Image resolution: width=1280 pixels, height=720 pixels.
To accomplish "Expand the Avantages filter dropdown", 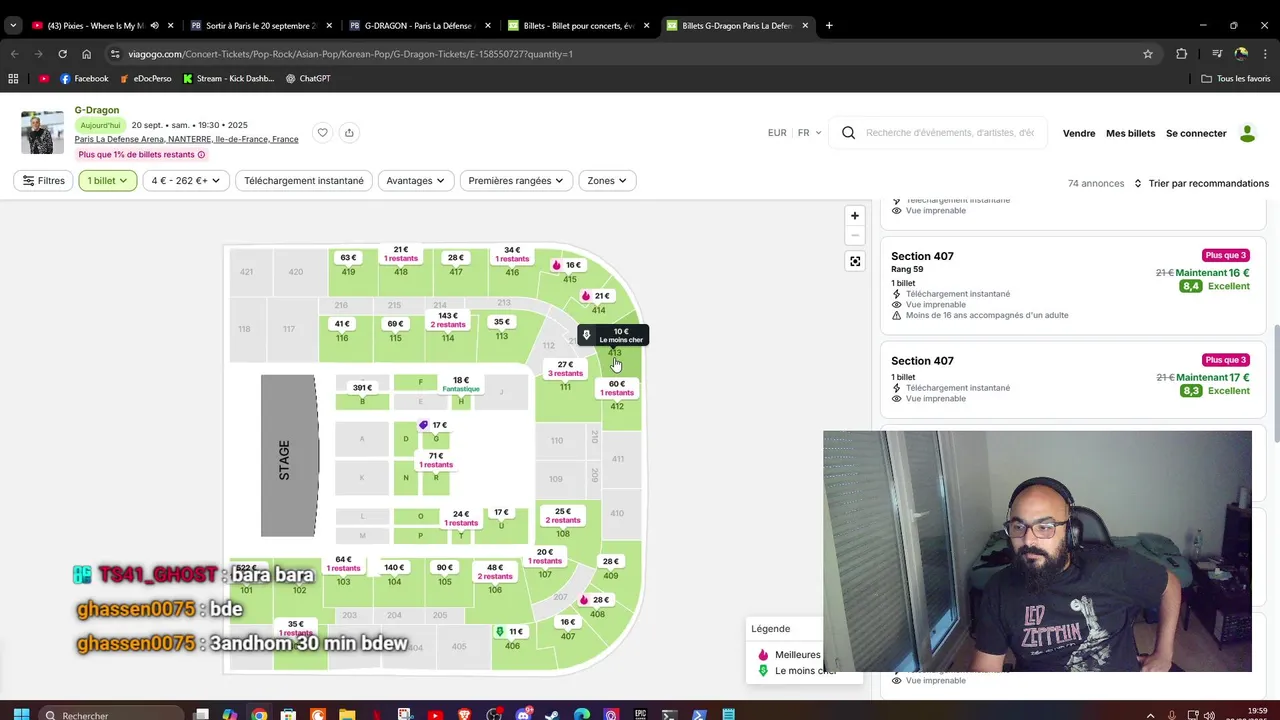I will pyautogui.click(x=415, y=181).
